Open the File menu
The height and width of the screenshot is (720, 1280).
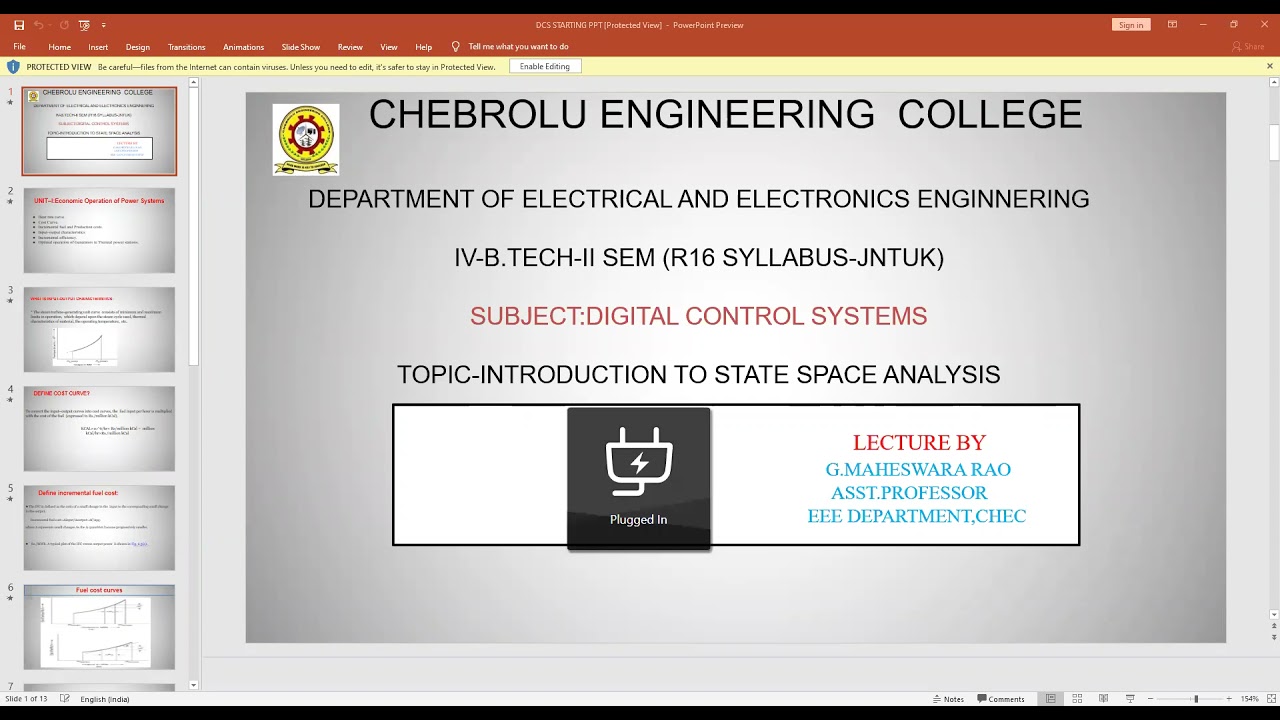coord(19,47)
